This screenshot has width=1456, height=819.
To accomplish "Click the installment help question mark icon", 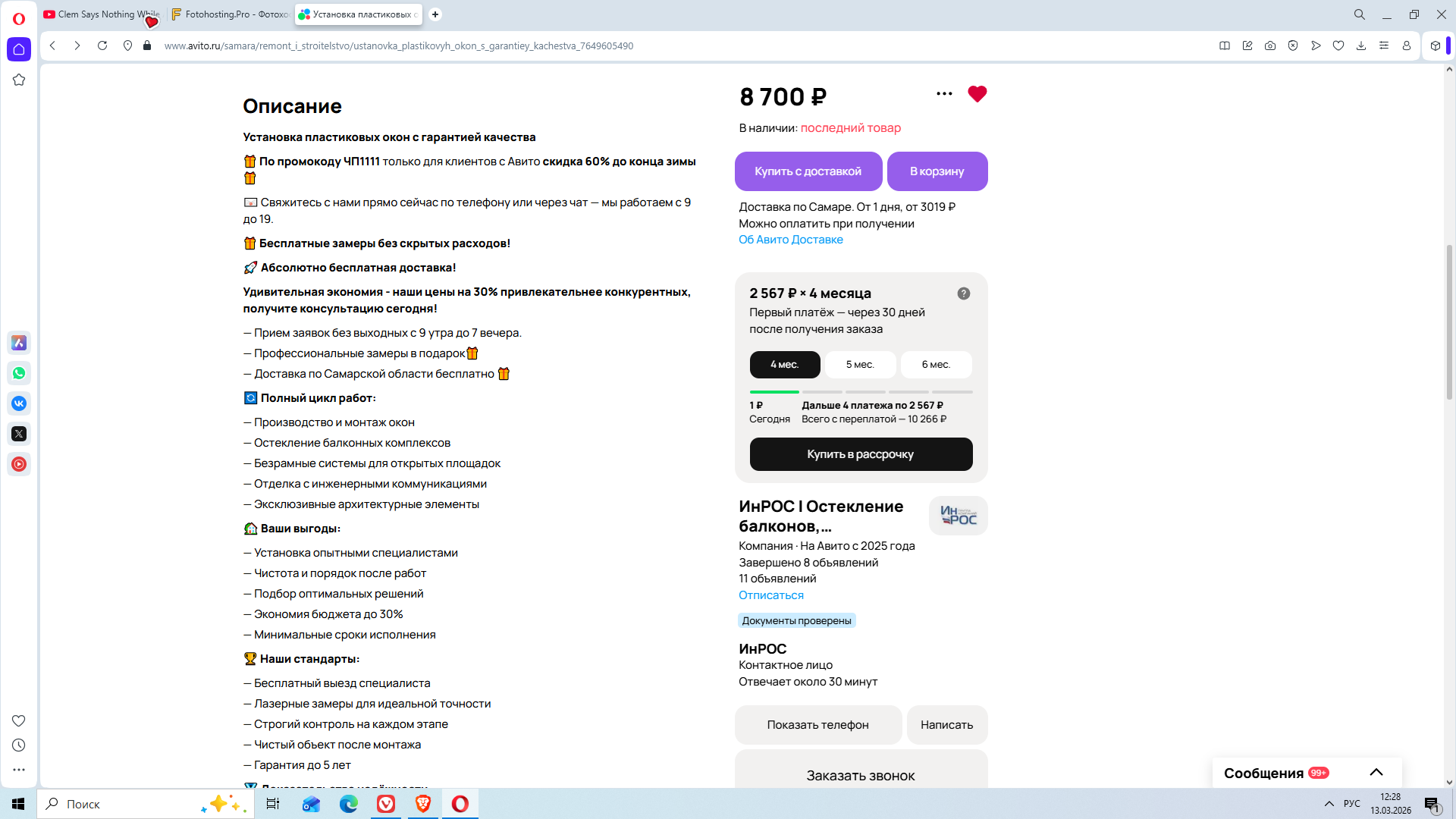I will pos(964,293).
